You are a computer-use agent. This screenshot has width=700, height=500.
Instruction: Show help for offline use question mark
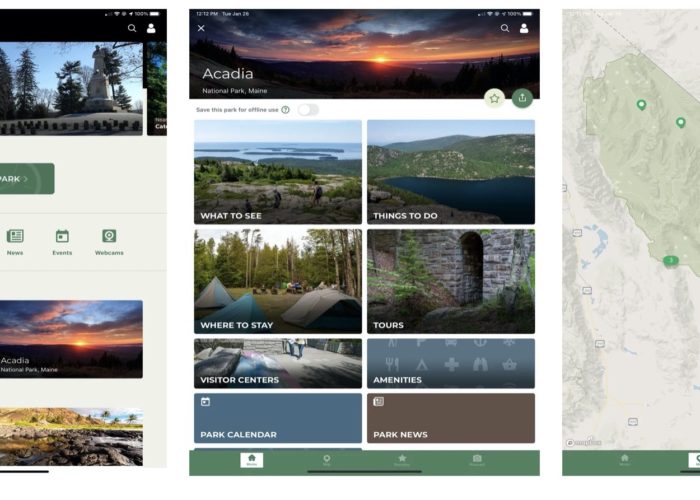[x=285, y=110]
